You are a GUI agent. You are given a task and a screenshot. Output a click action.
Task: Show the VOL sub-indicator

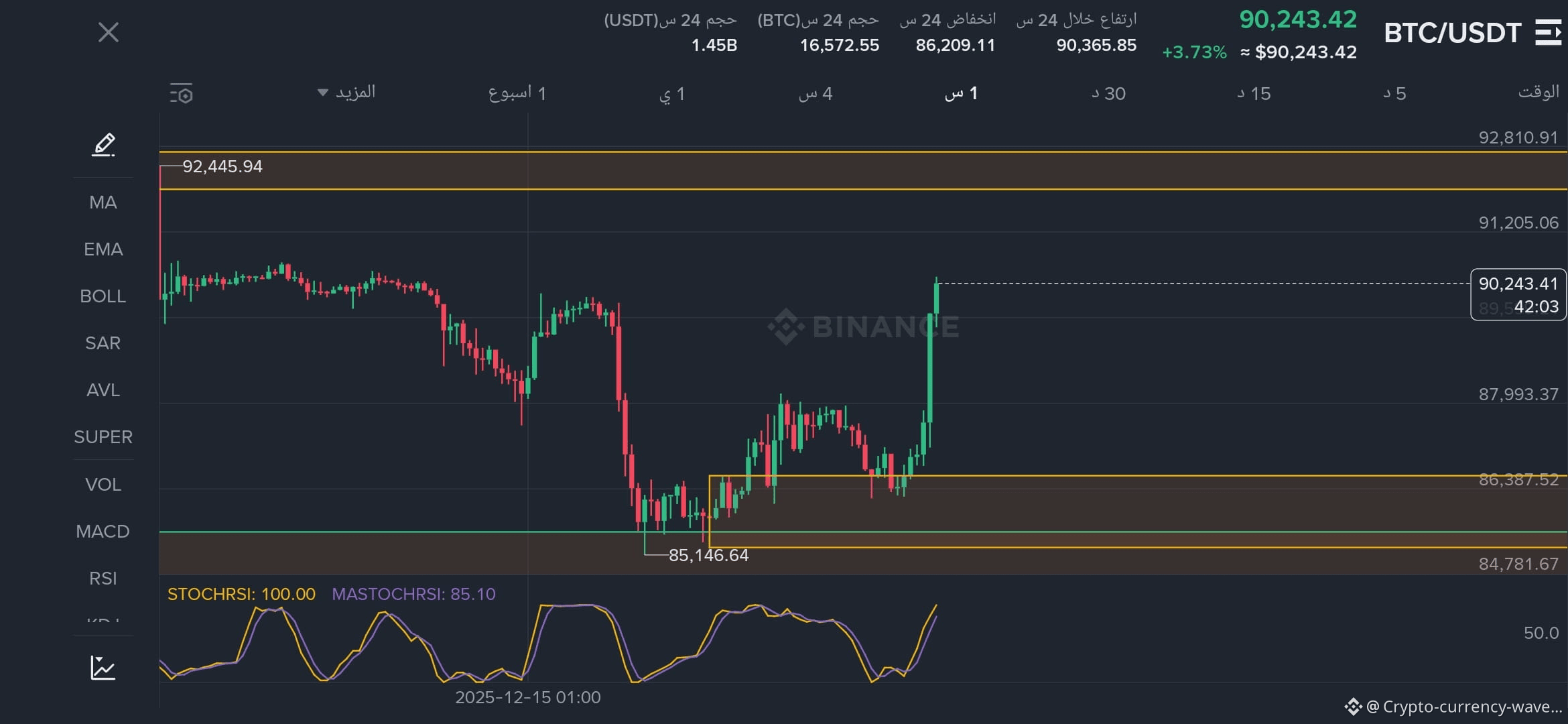click(x=103, y=485)
